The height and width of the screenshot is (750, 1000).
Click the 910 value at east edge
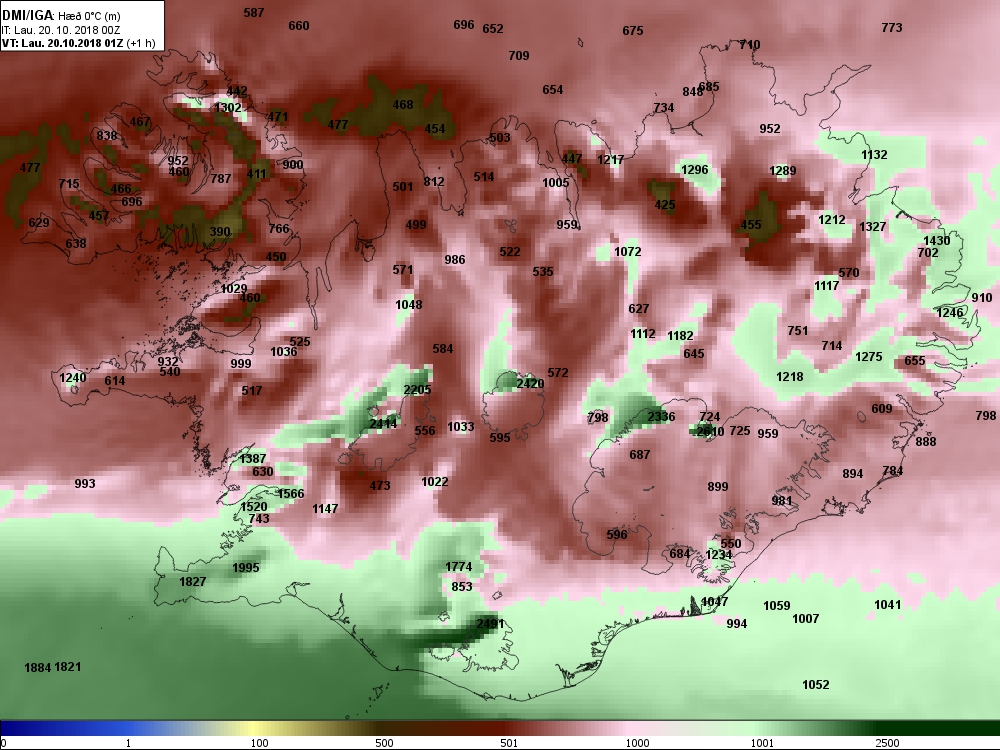(982, 298)
